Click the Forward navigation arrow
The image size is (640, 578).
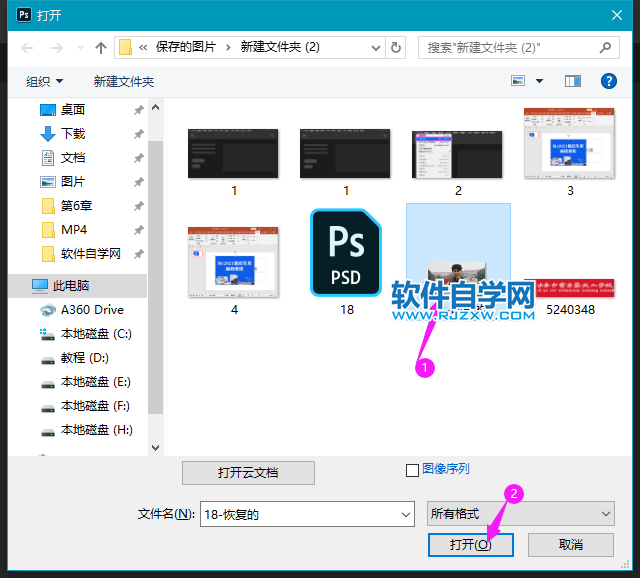point(57,48)
